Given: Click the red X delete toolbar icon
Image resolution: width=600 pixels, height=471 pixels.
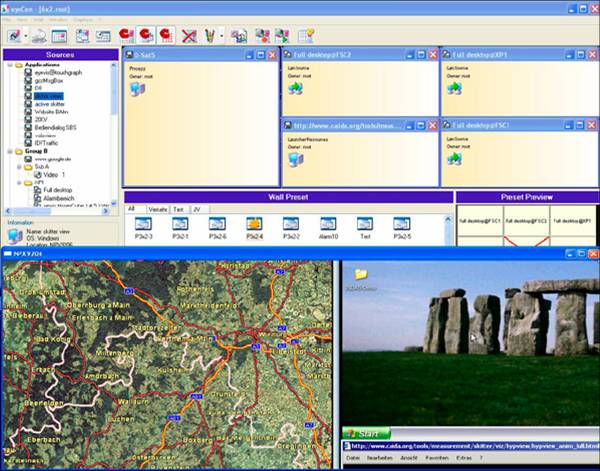Looking at the screenshot, I should point(189,36).
